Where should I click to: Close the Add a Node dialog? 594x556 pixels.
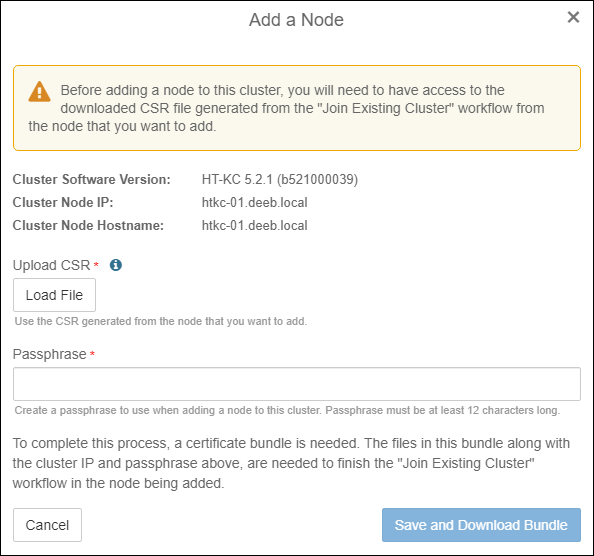pos(573,17)
